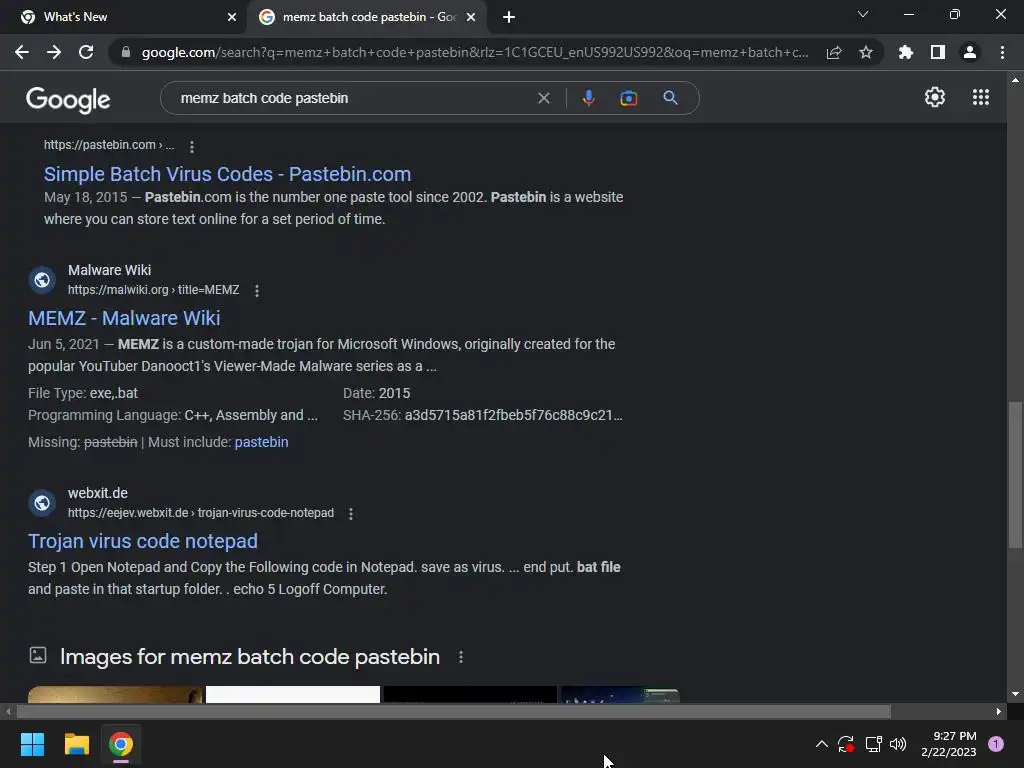Show hidden system tray icons

(822, 744)
